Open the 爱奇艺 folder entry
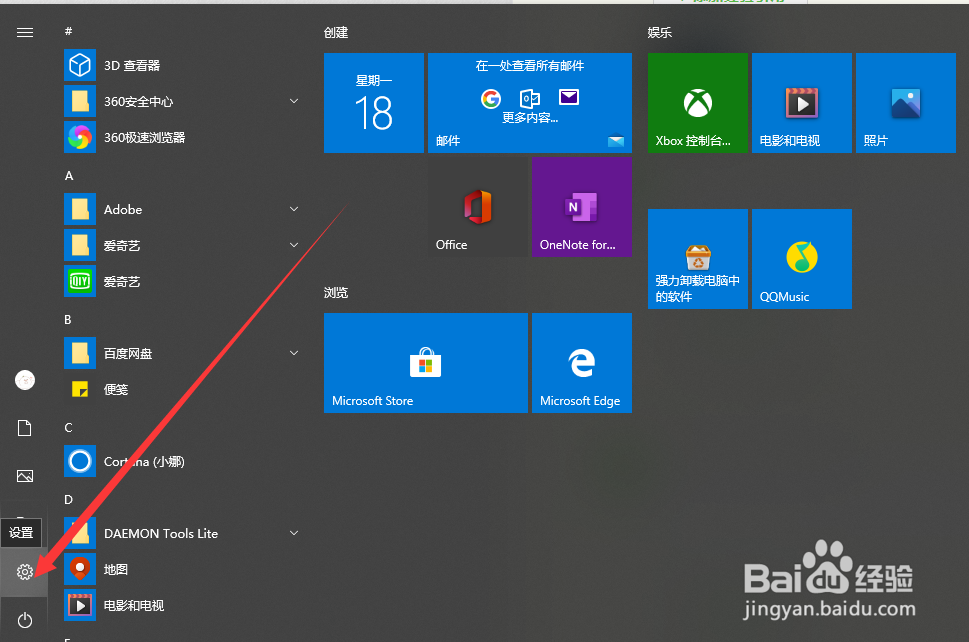 pos(184,245)
